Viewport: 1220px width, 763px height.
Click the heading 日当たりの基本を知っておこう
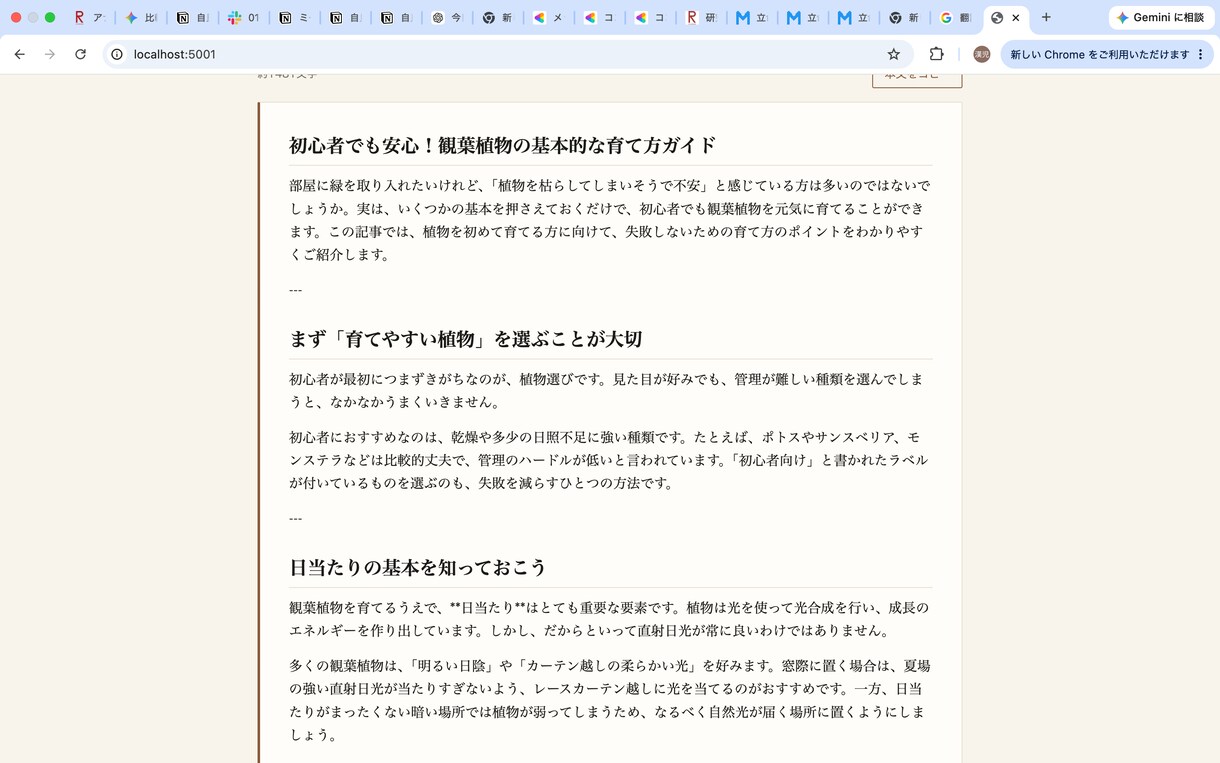pos(418,567)
